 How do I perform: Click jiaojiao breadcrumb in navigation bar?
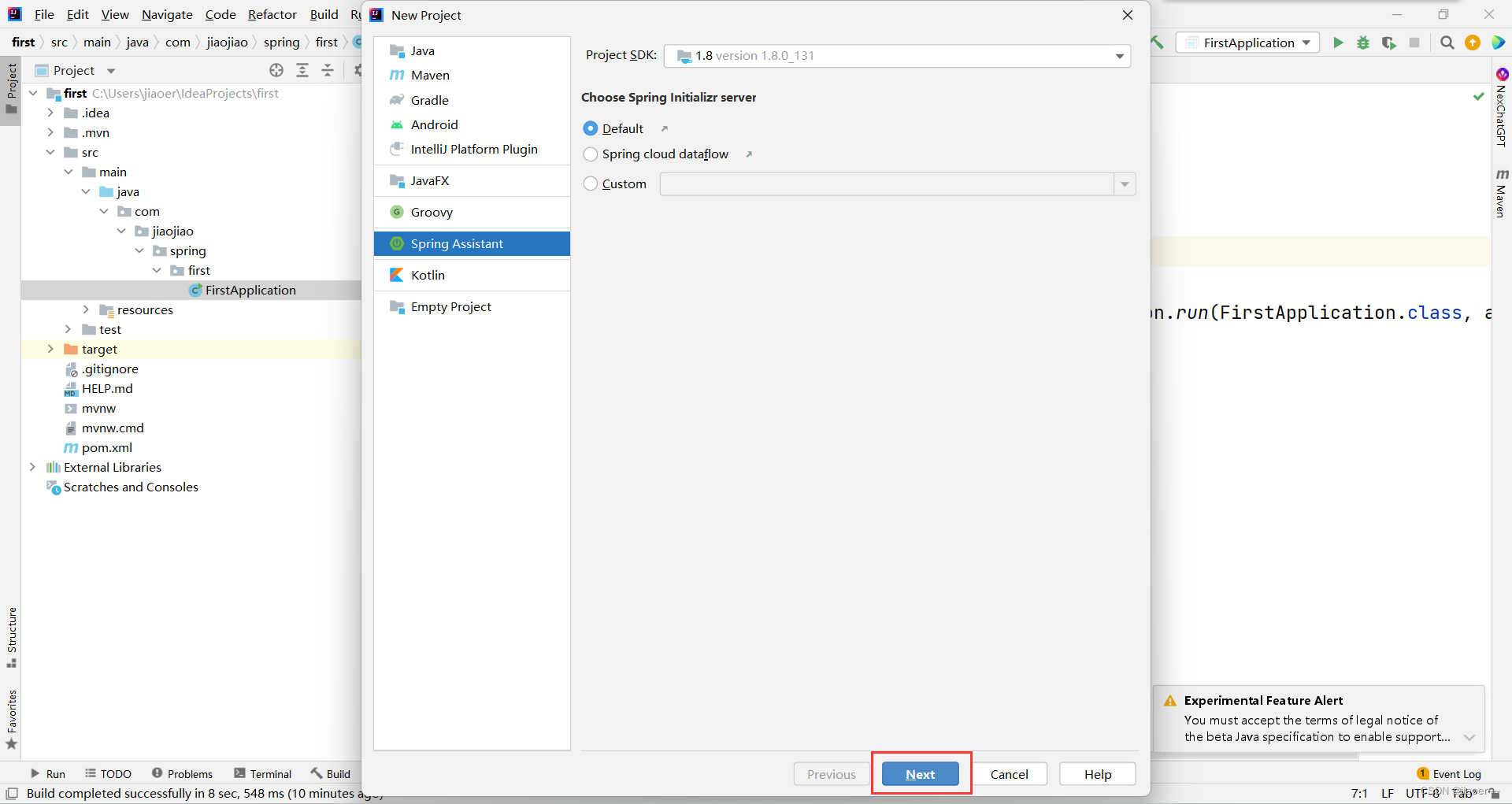[x=227, y=43]
